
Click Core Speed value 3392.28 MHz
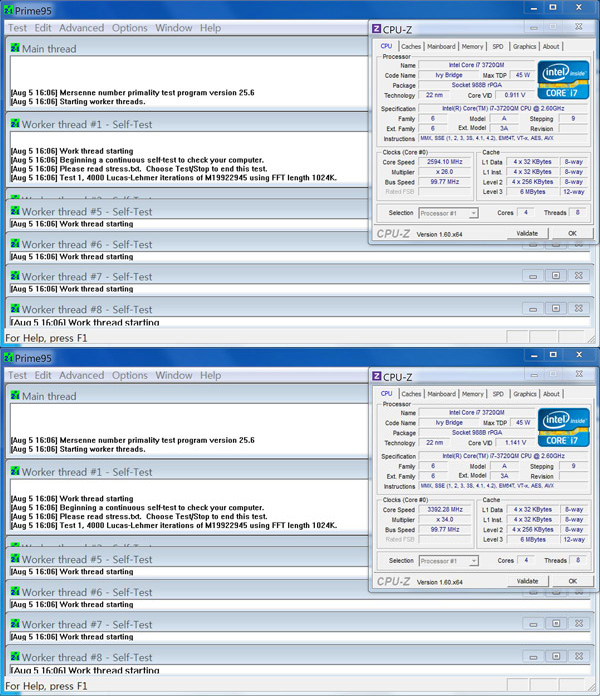tap(445, 510)
